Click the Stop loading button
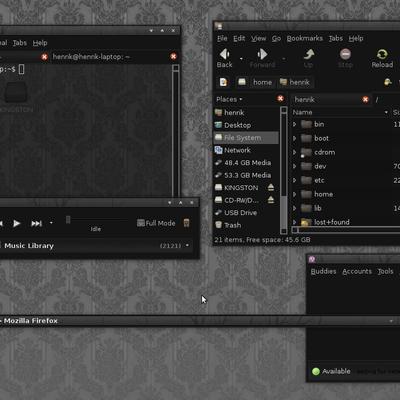400x400 pixels. 345,58
